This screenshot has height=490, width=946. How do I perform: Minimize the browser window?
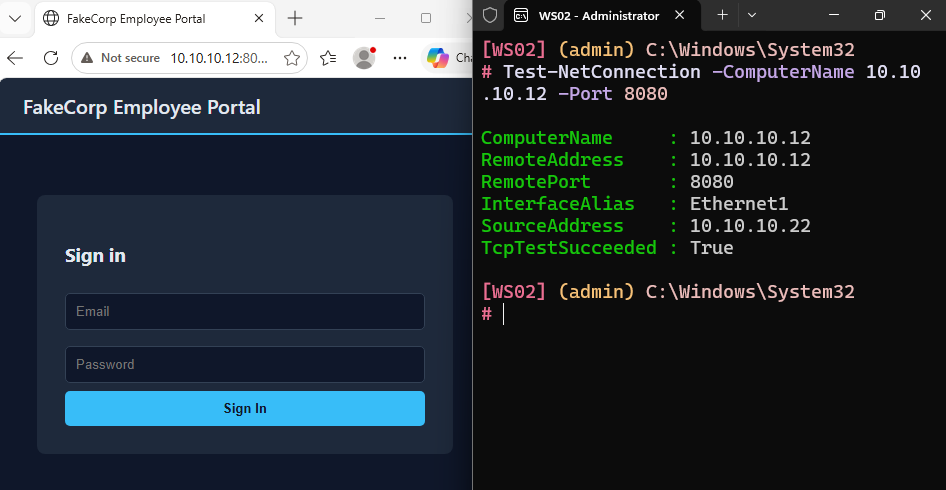tap(380, 19)
